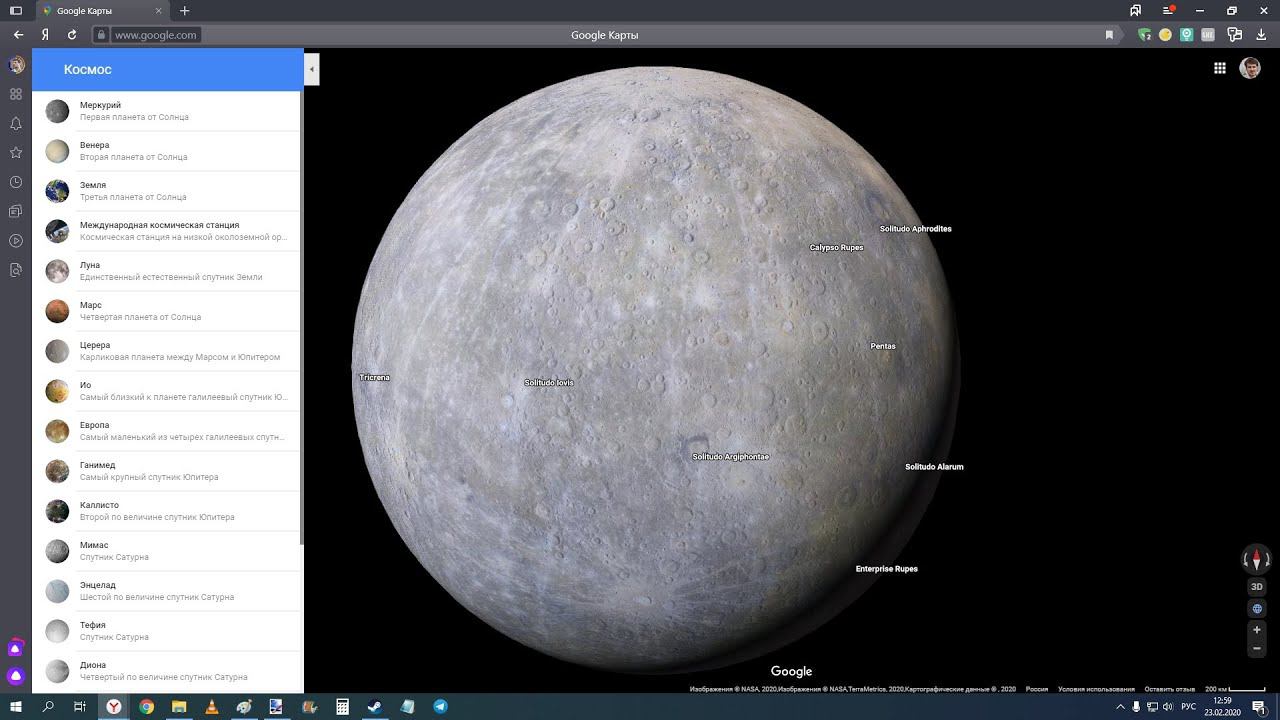Viewport: 1280px width, 720px height.
Task: Open the yellow round extension icon
Action: point(1166,35)
